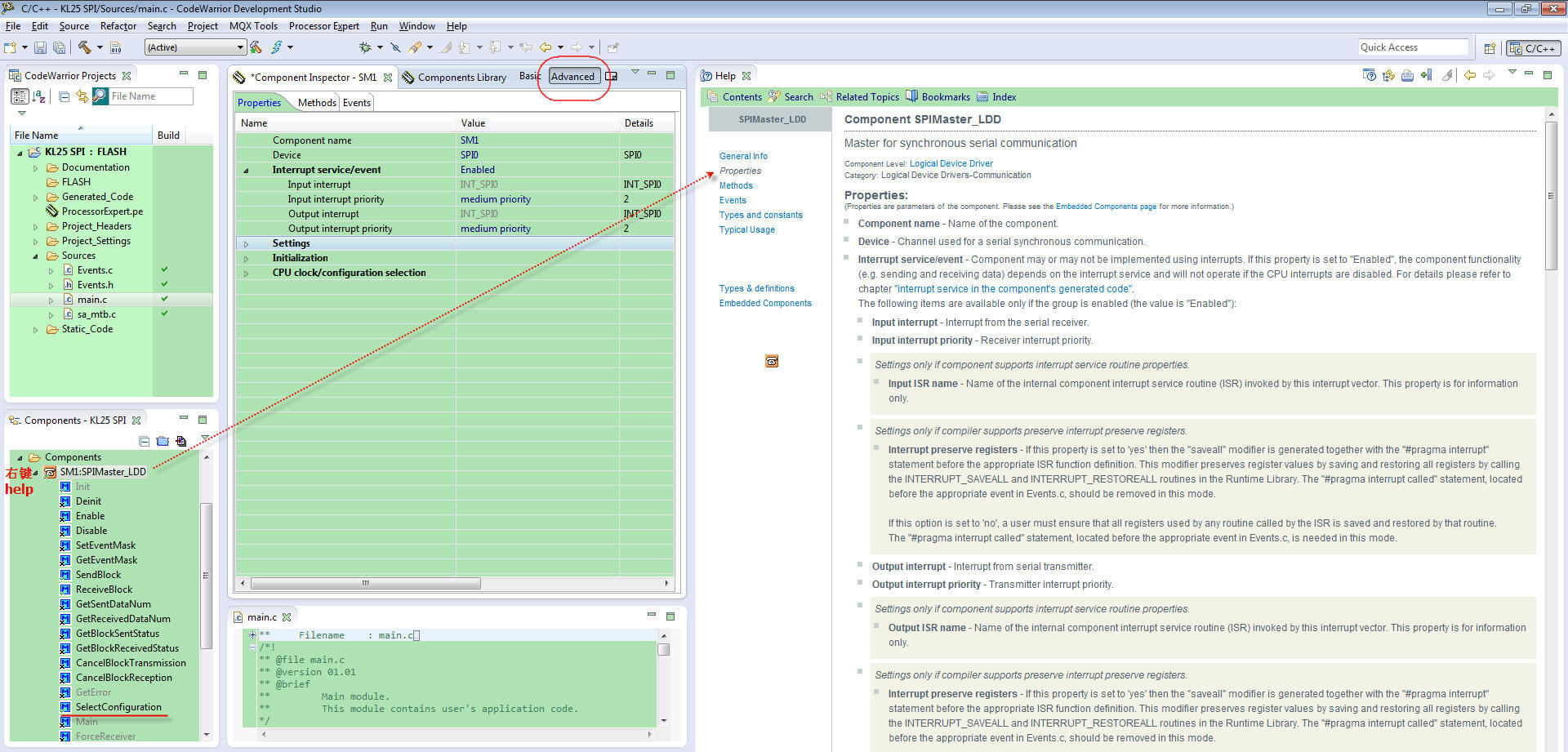Image resolution: width=1568 pixels, height=752 pixels.
Task: Switch the inspector to Basic view mode
Action: pyautogui.click(x=529, y=76)
